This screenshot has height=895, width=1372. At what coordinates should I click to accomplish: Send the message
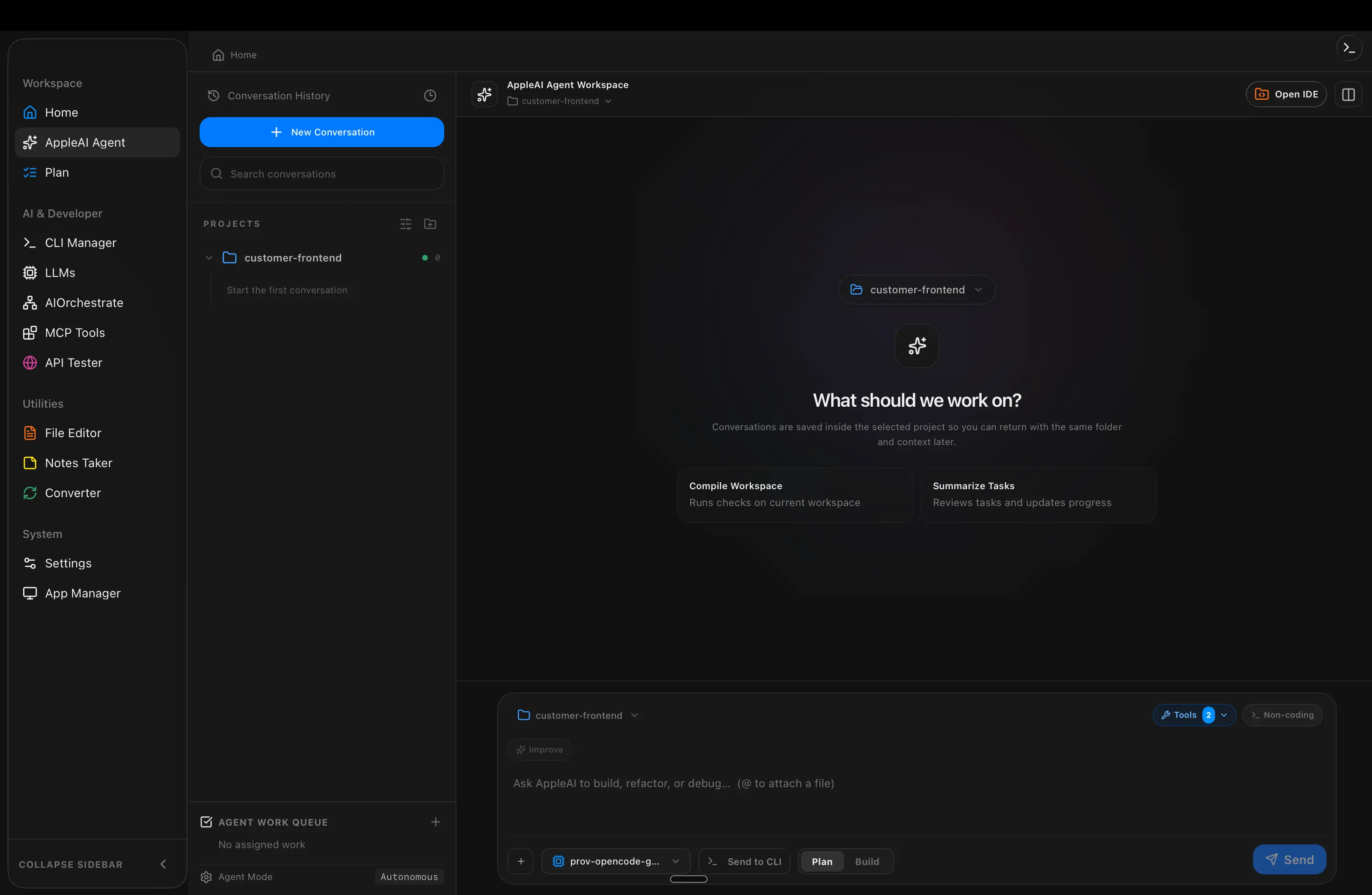pos(1289,859)
